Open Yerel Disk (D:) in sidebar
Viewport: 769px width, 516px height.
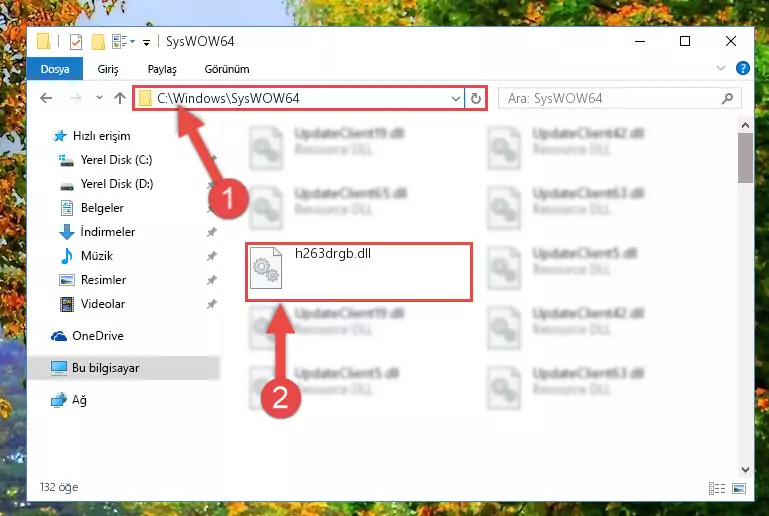[106, 184]
